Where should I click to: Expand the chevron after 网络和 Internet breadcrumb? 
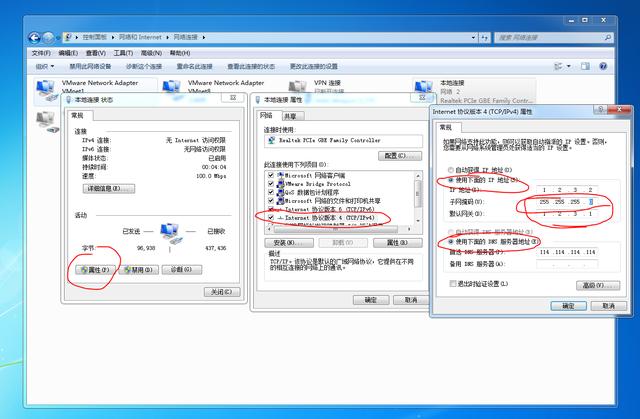pos(167,38)
